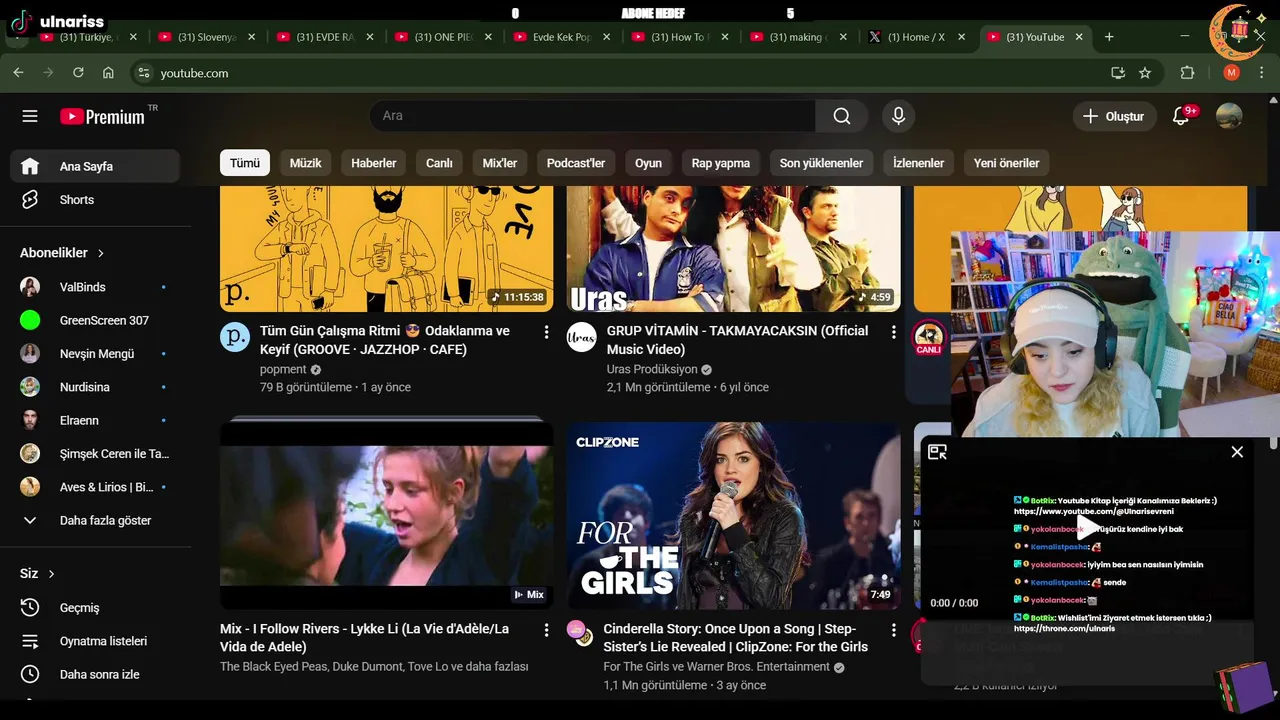Bookmark this page with star icon
The height and width of the screenshot is (720, 1280).
tap(1145, 73)
